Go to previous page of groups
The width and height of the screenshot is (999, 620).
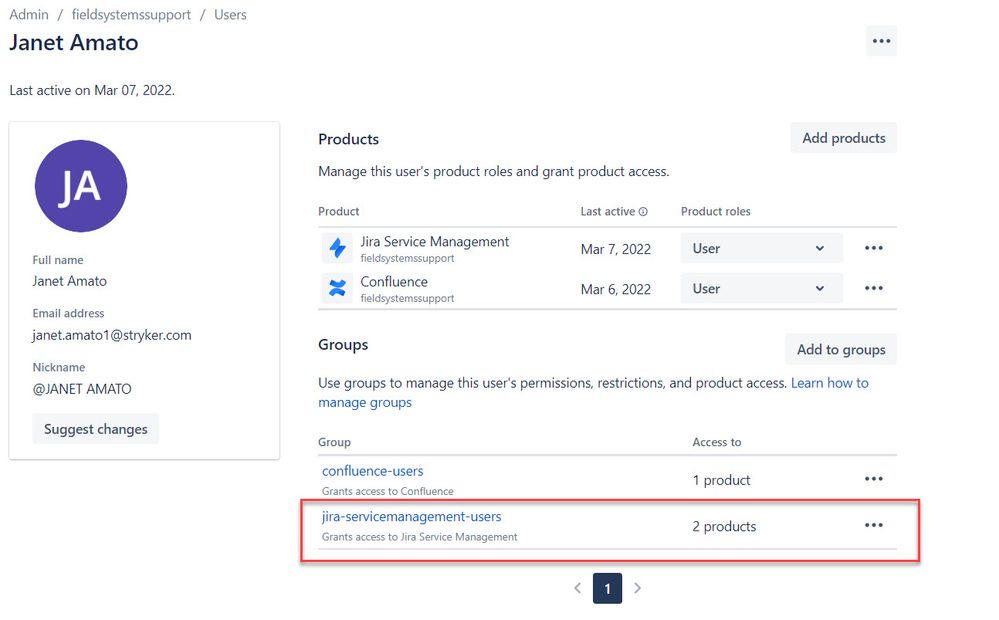coord(577,588)
